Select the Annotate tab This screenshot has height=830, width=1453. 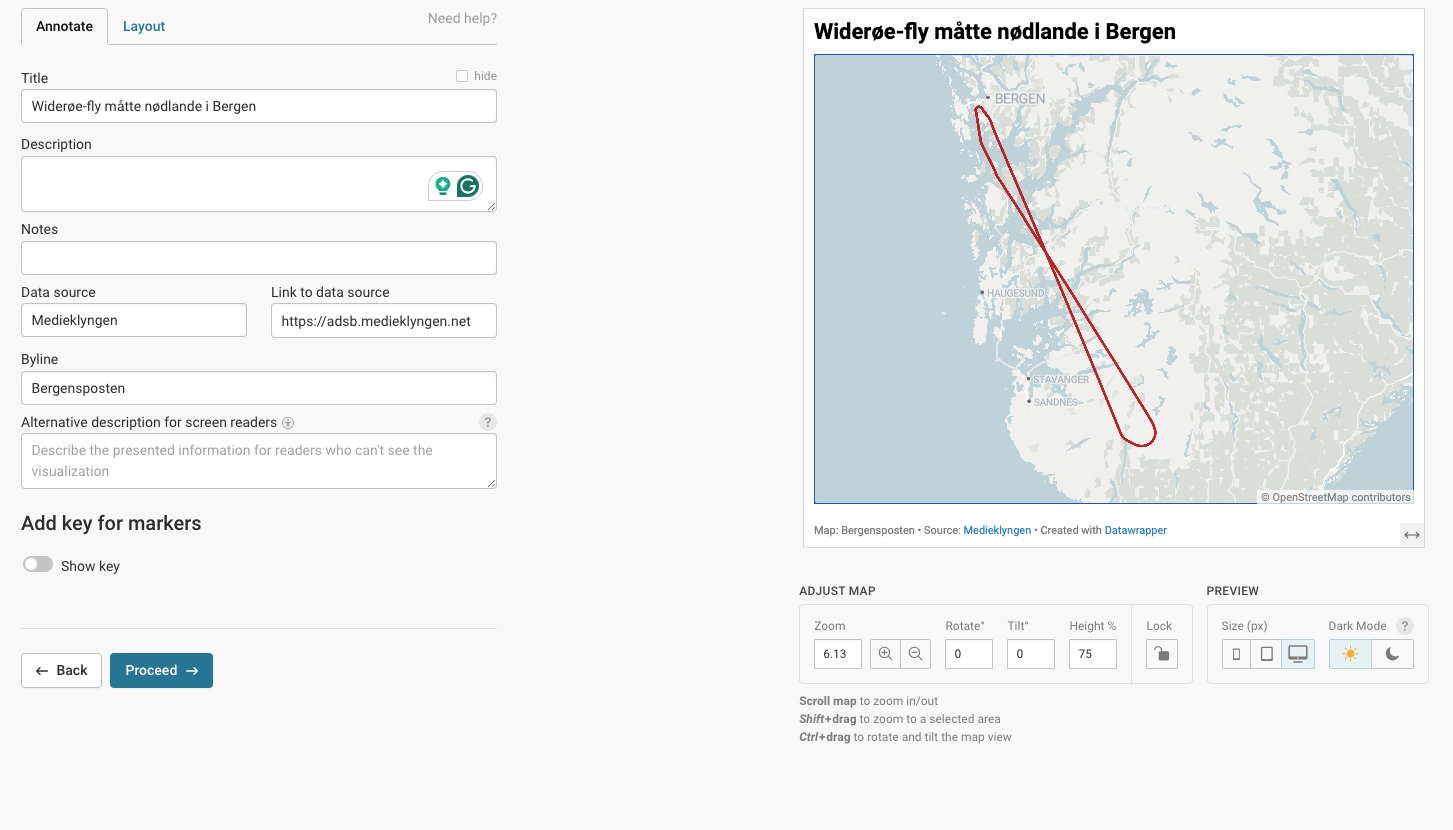tap(64, 26)
